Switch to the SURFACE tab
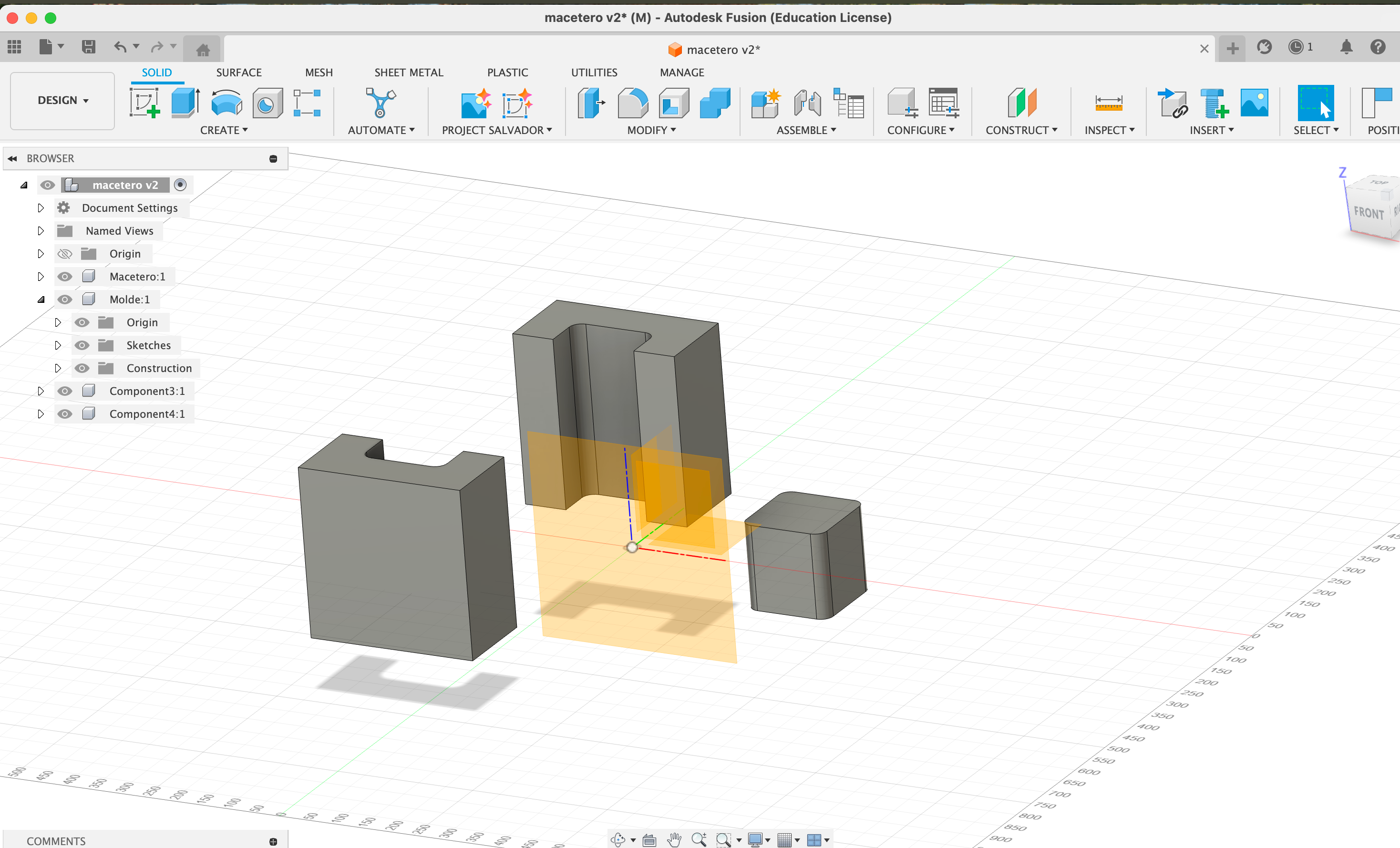 coord(238,72)
